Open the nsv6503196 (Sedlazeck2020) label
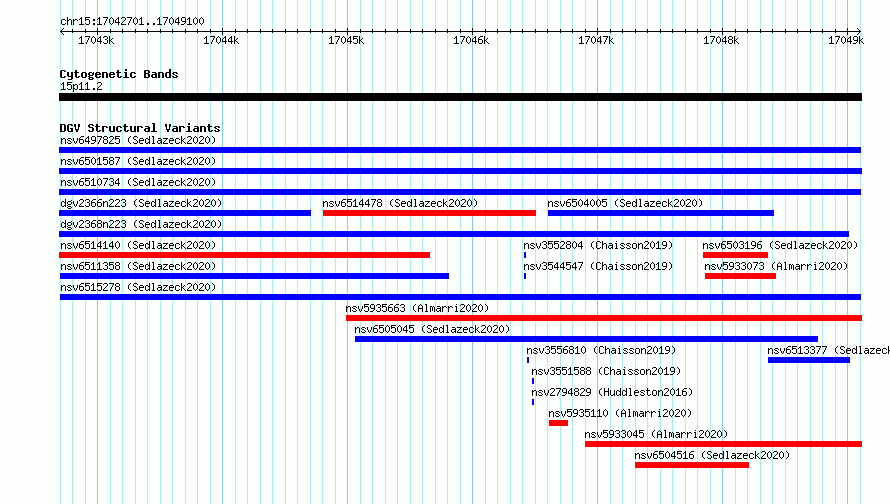The width and height of the screenshot is (890, 504). (780, 245)
